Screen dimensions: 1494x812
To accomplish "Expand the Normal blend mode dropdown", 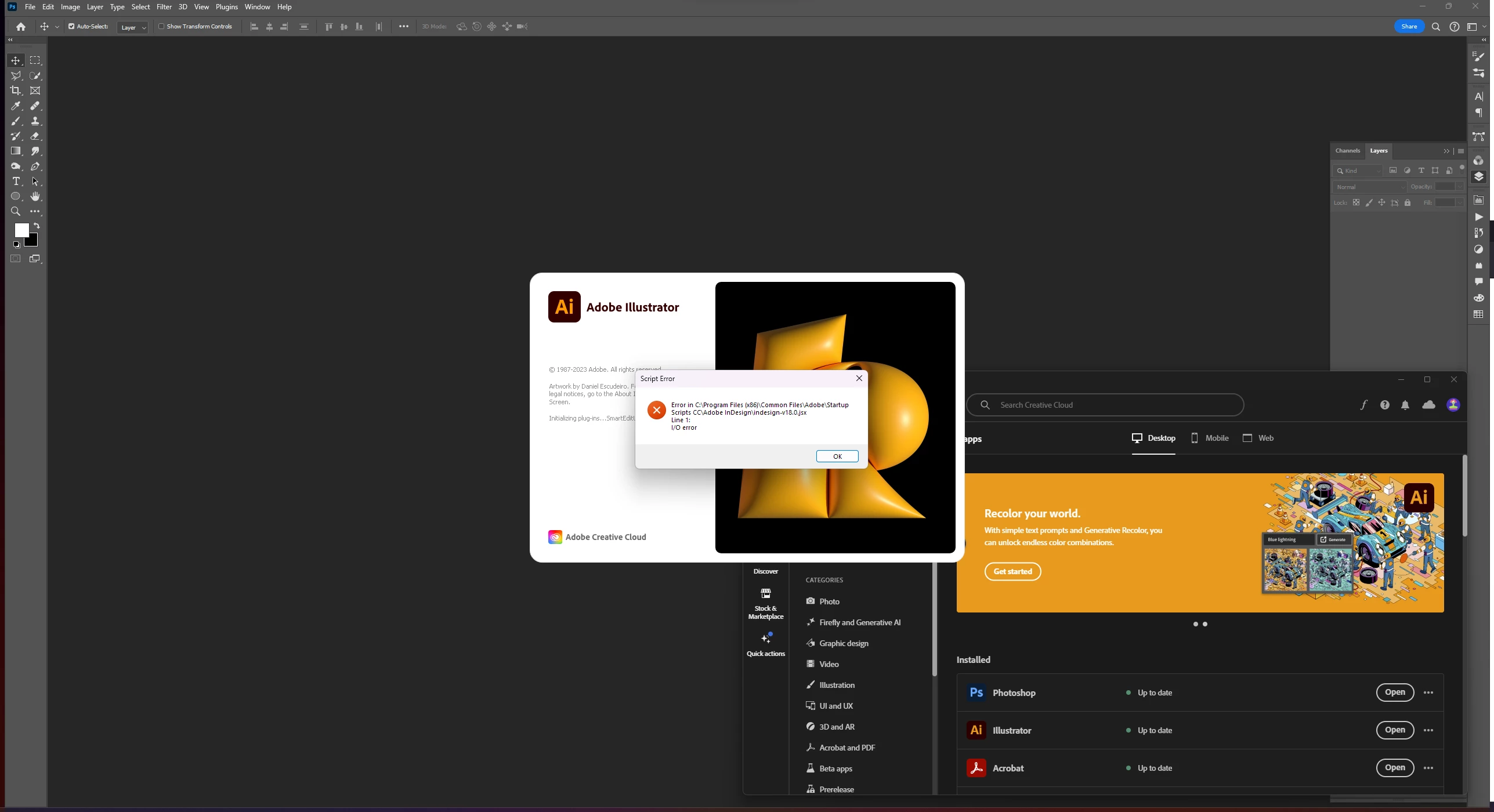I will [1370, 187].
